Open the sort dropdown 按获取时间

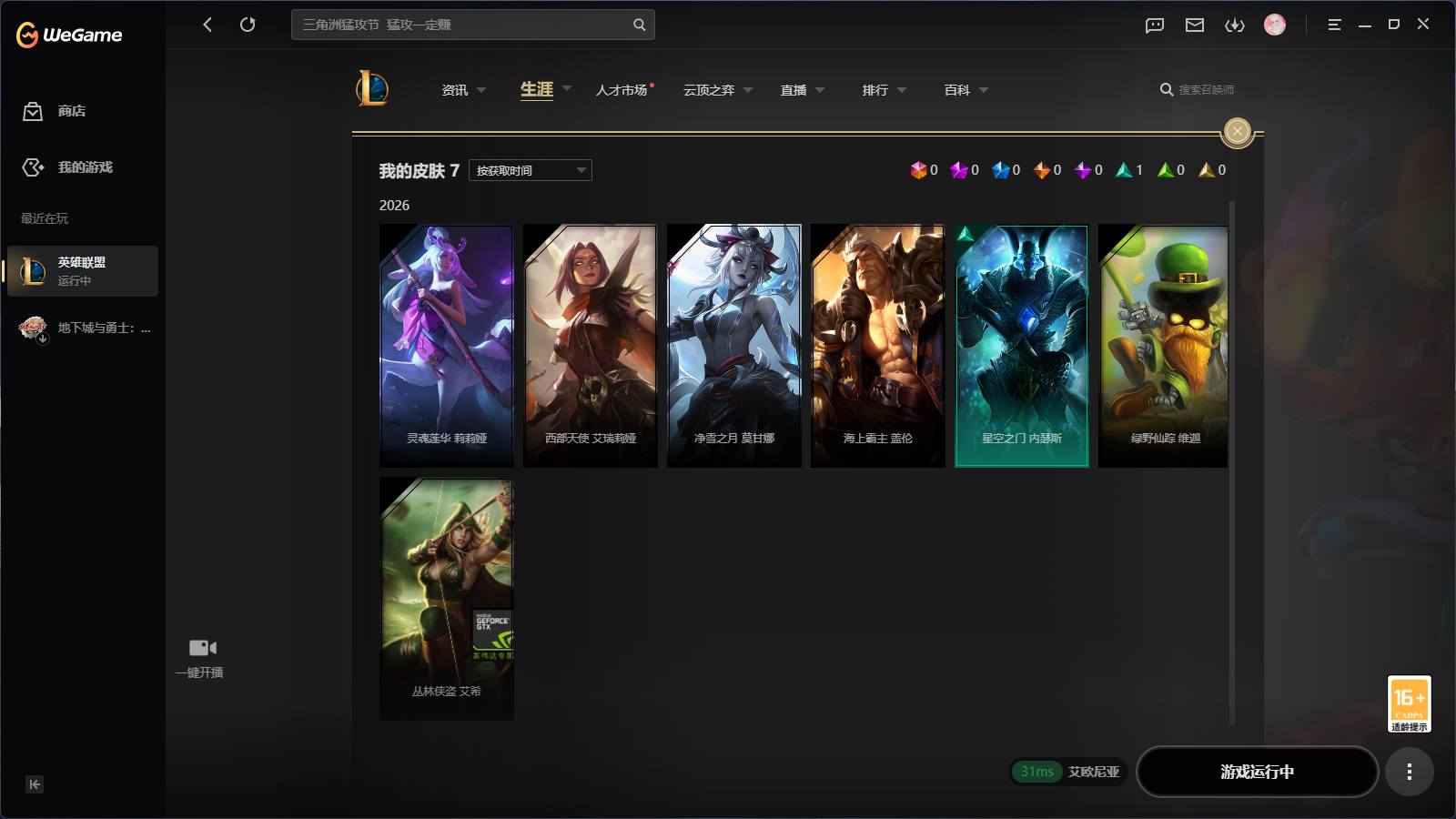pyautogui.click(x=531, y=170)
